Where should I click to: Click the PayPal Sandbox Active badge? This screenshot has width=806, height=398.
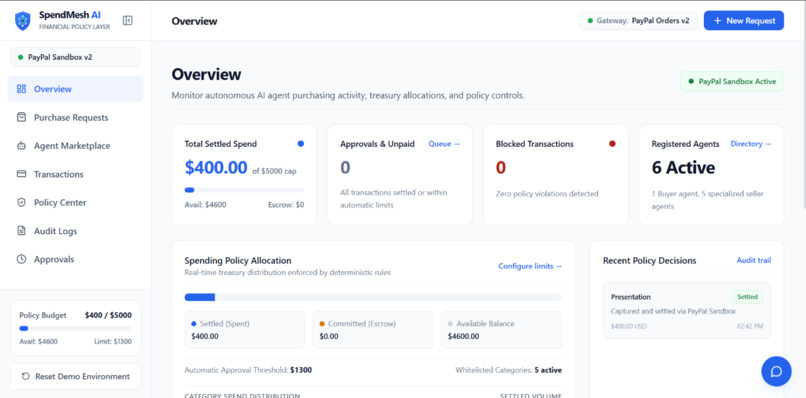[x=732, y=81]
